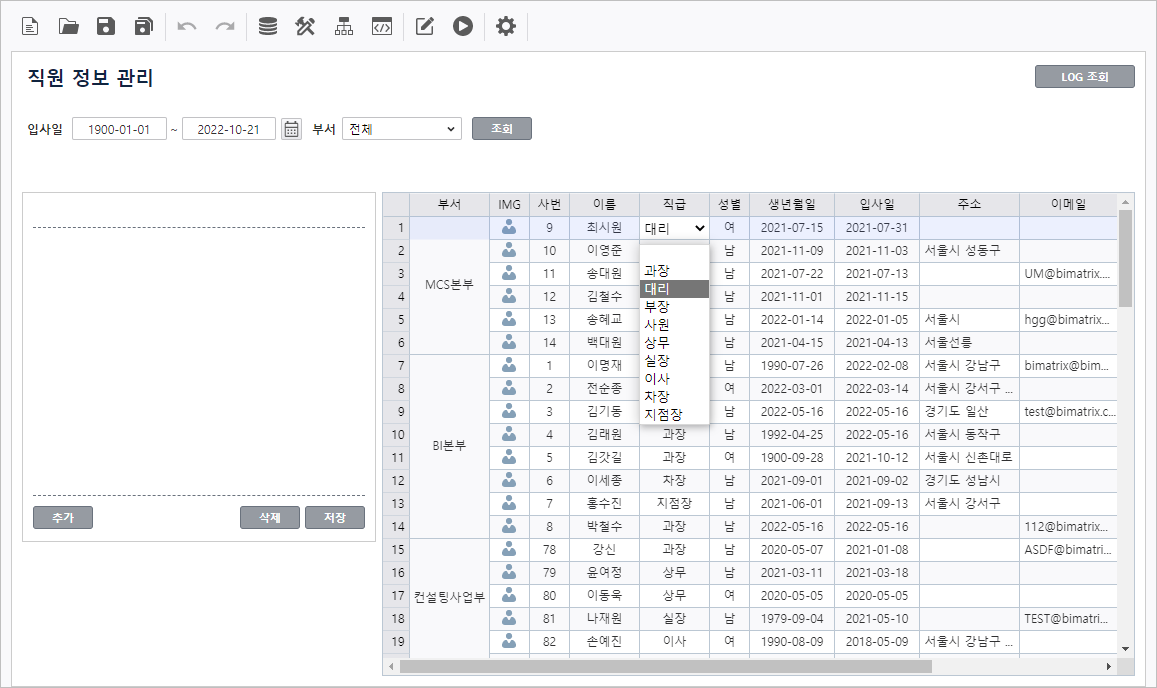Click the start date input field

point(119,129)
